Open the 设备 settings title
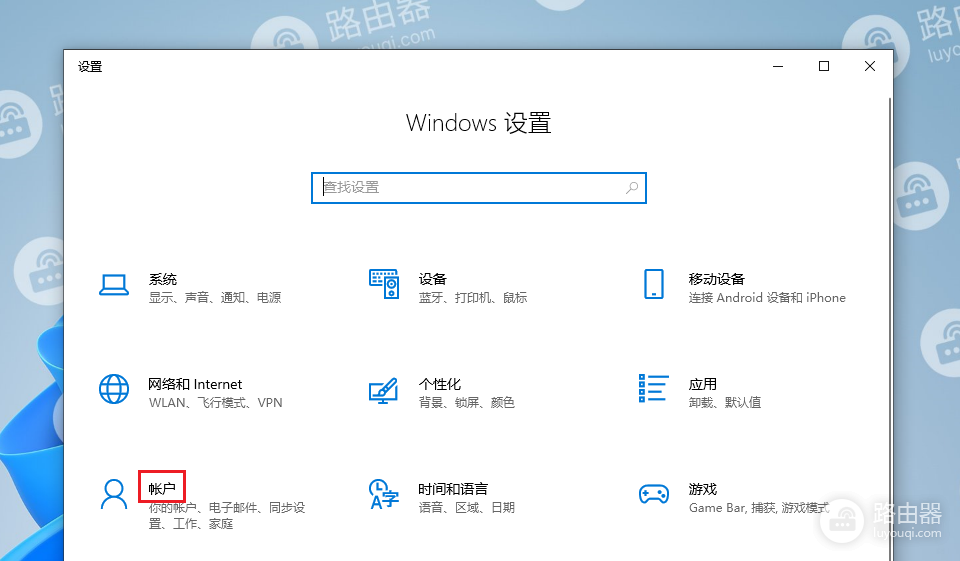The image size is (960, 561). click(x=433, y=279)
